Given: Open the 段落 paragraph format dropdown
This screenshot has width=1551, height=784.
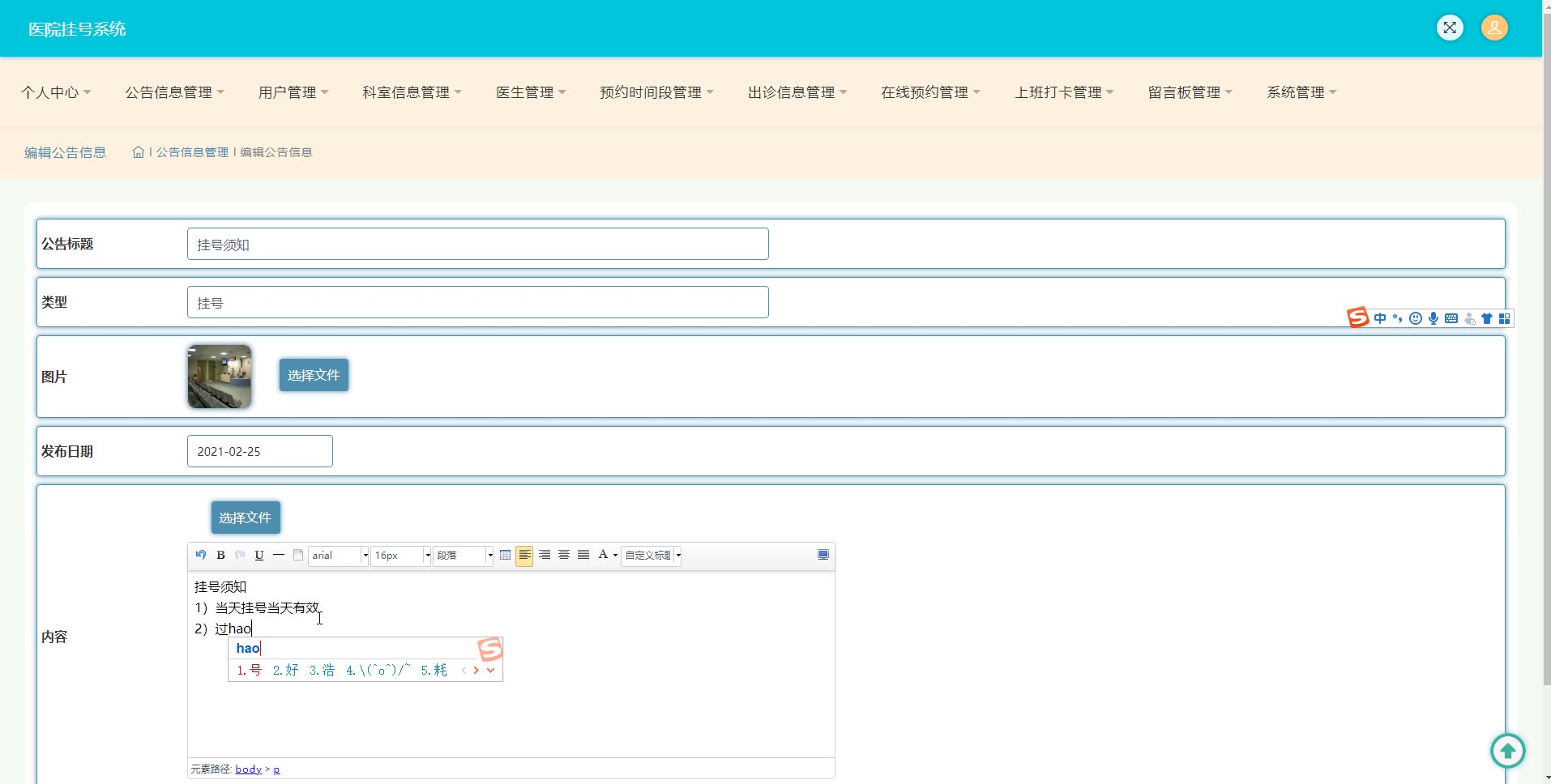Looking at the screenshot, I should [464, 555].
